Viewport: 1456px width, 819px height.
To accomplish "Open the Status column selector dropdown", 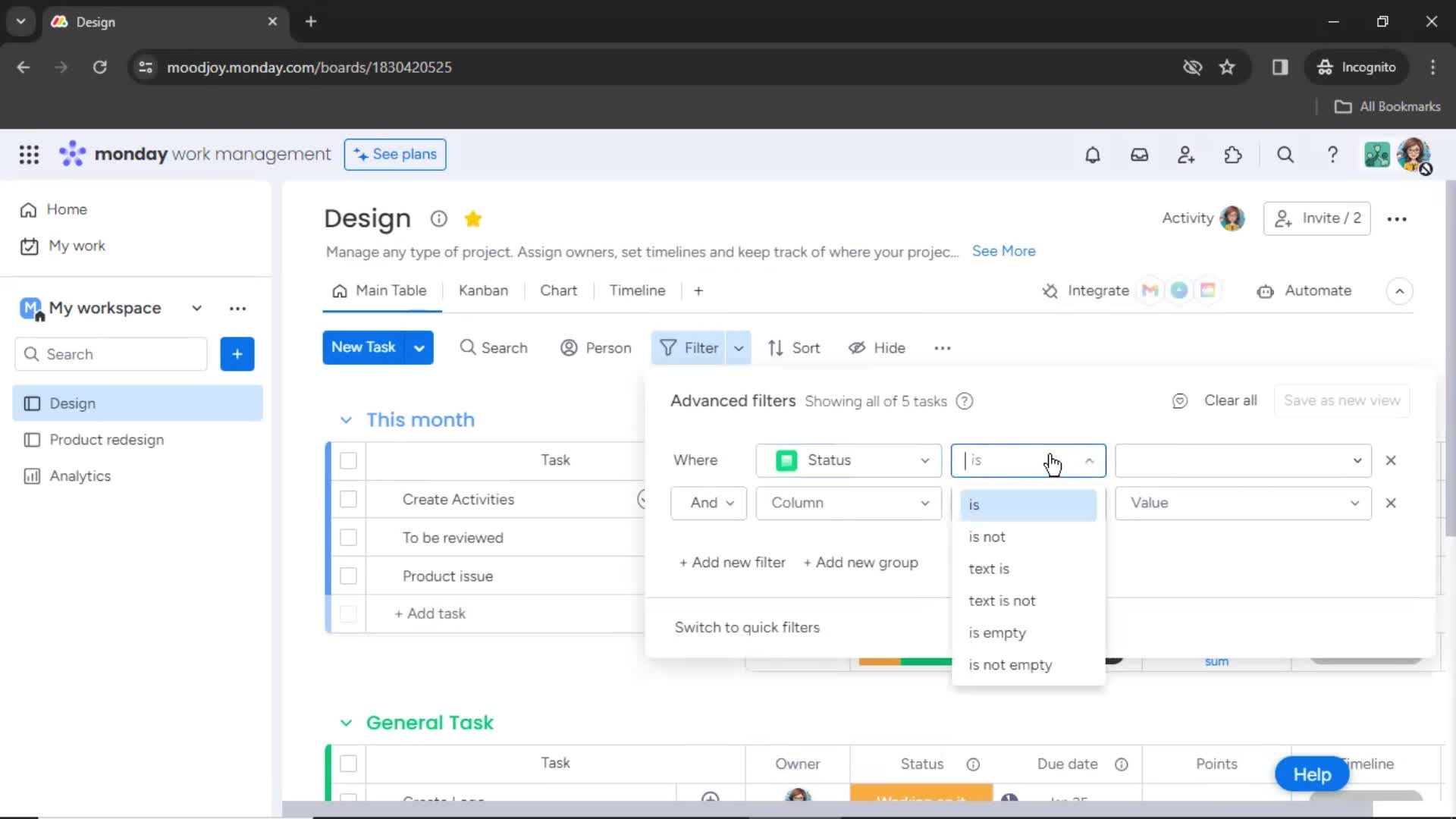I will 849,460.
